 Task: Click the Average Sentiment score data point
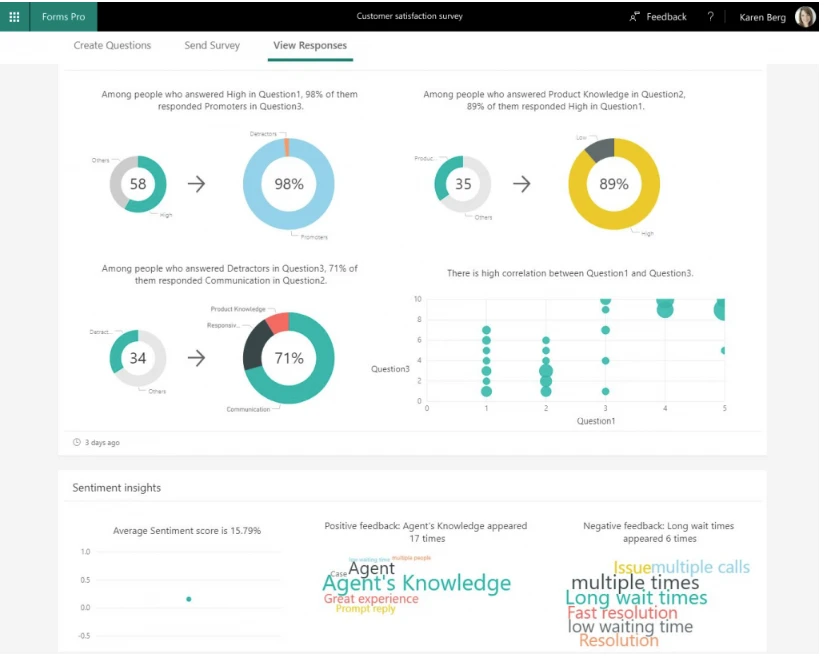pos(187,598)
